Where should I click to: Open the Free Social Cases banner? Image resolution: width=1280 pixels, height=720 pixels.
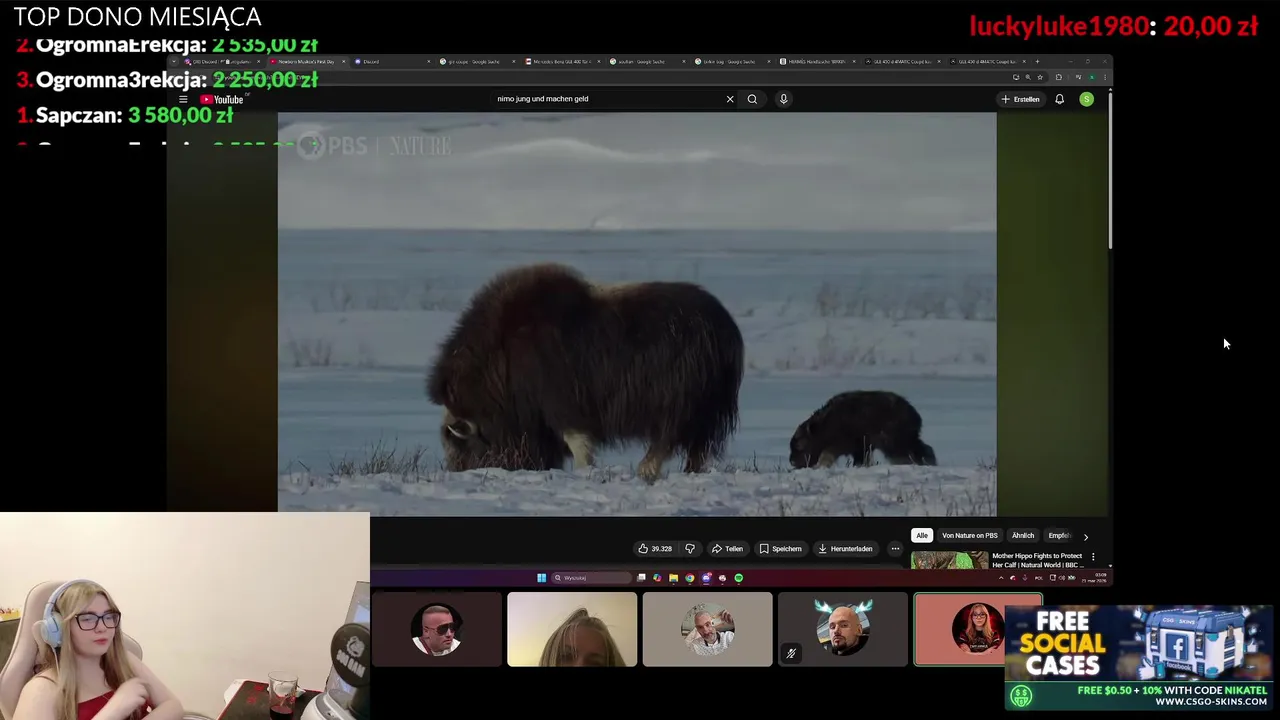pyautogui.click(x=1141, y=657)
